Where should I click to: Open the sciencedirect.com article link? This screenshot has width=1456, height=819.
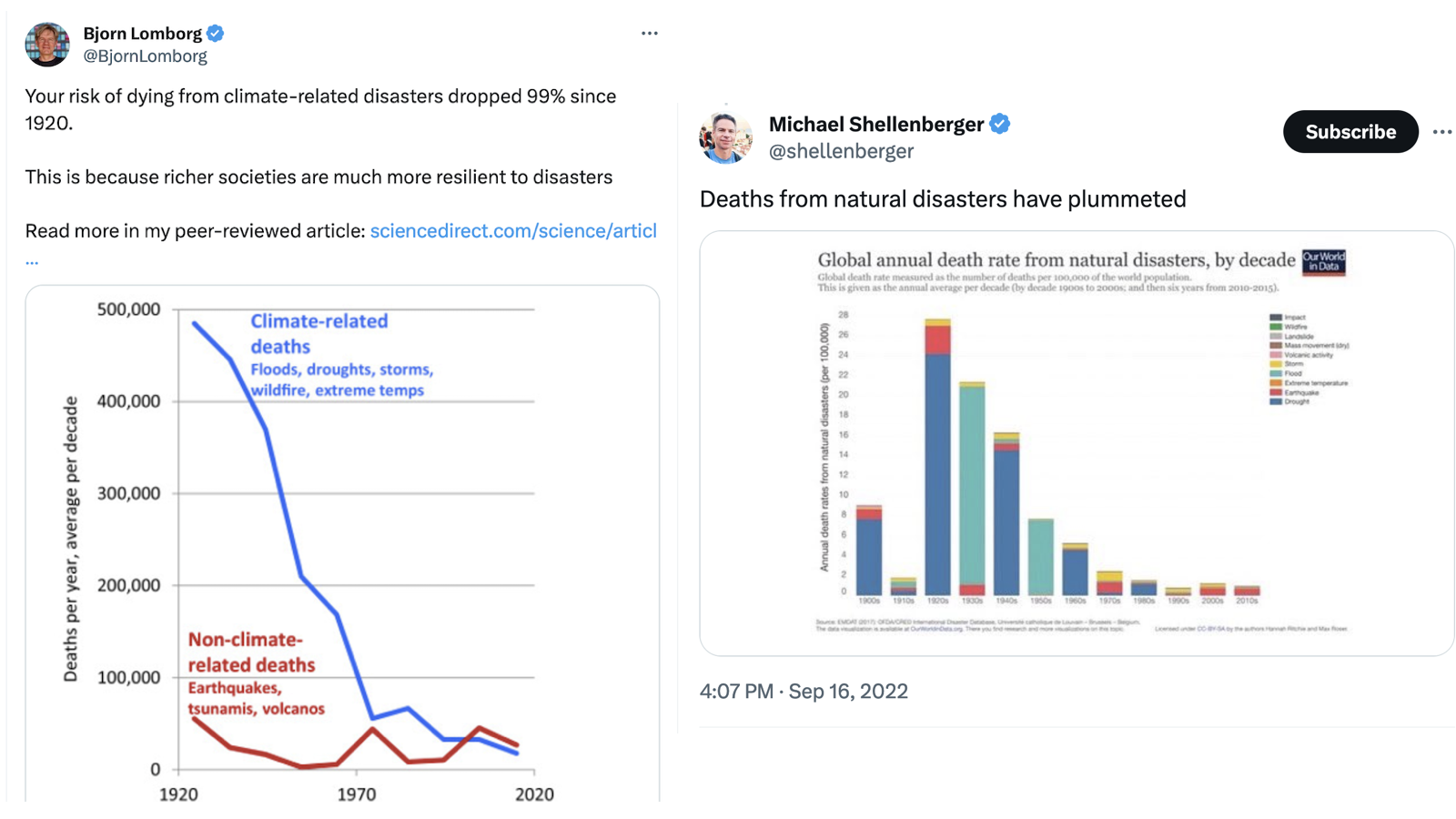tap(513, 231)
